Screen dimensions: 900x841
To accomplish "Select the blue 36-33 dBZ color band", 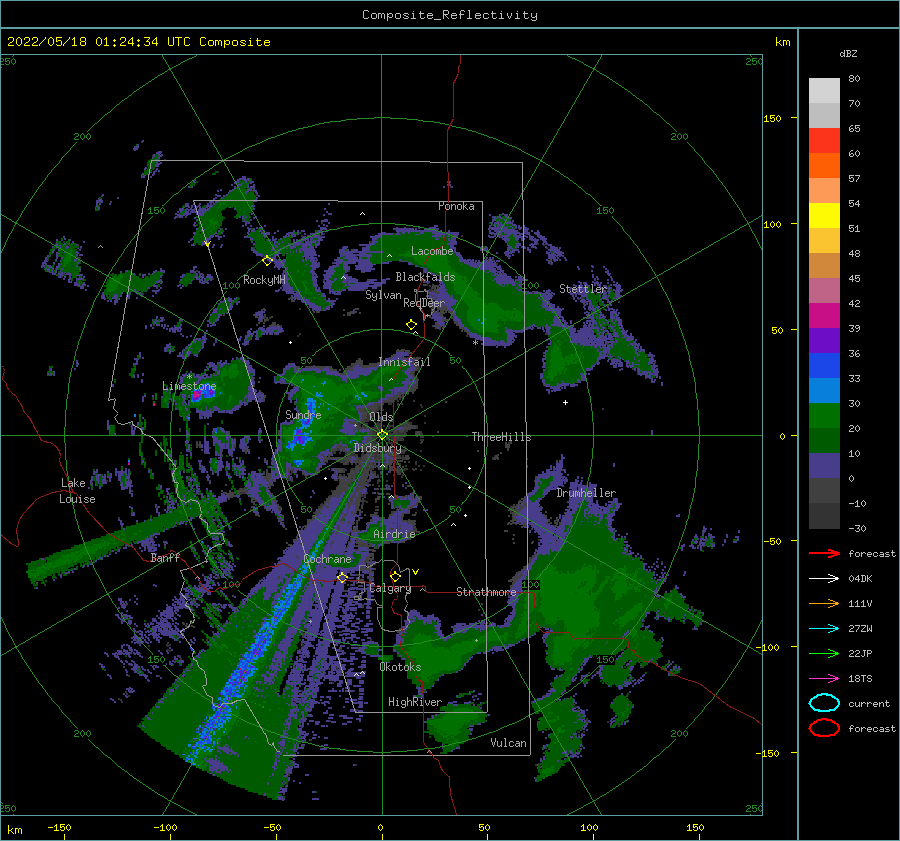I will (824, 366).
